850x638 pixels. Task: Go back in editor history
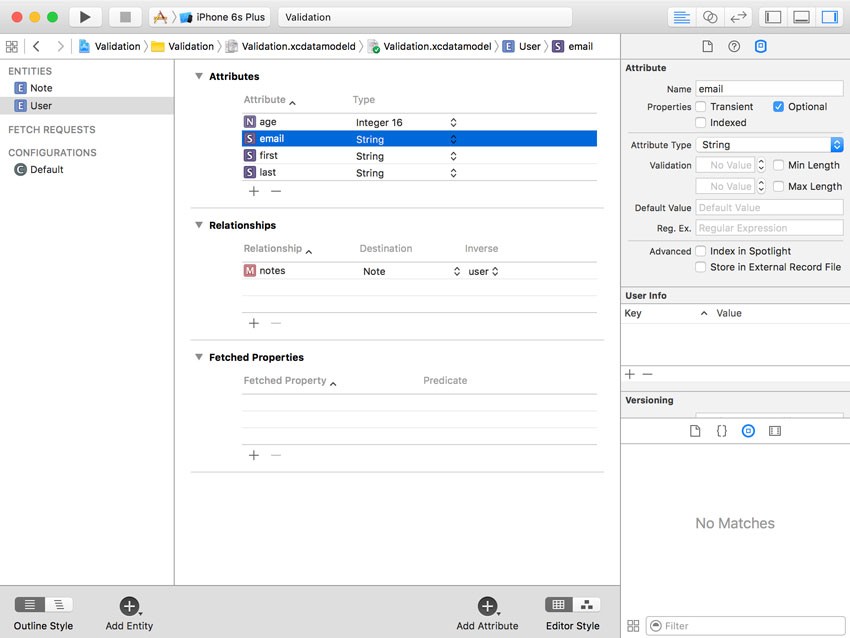36,47
